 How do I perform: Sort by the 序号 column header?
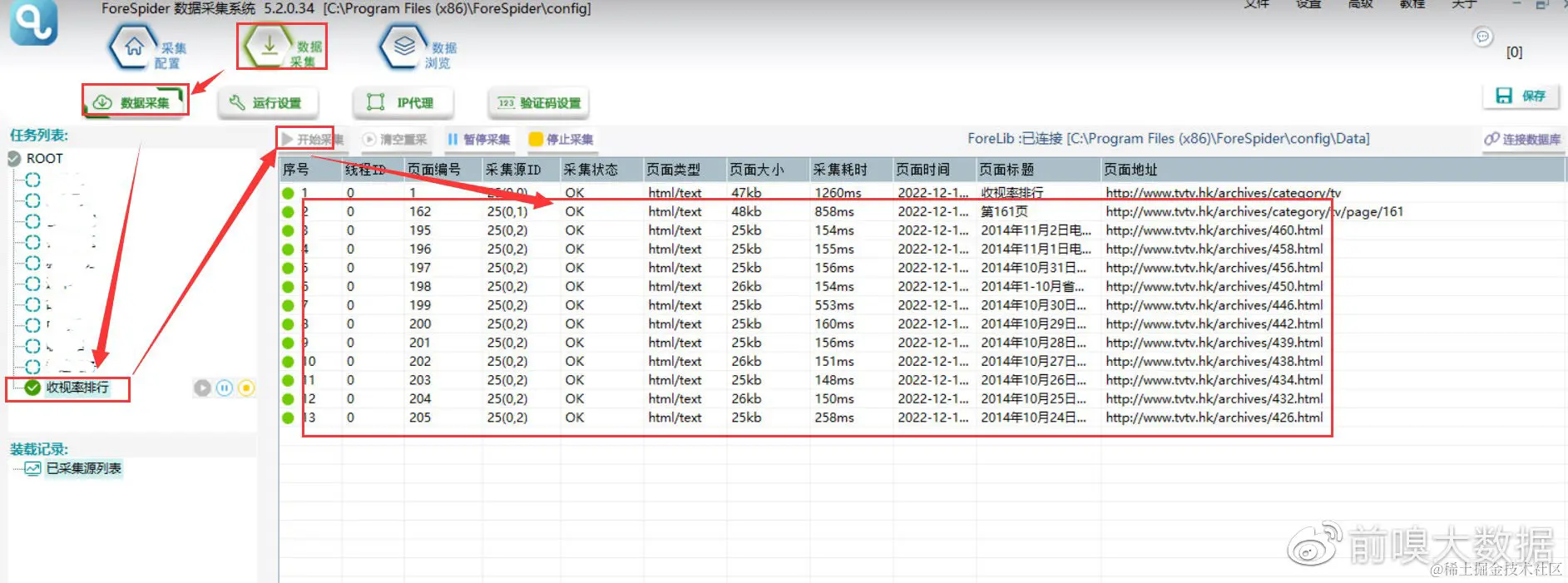click(x=309, y=170)
